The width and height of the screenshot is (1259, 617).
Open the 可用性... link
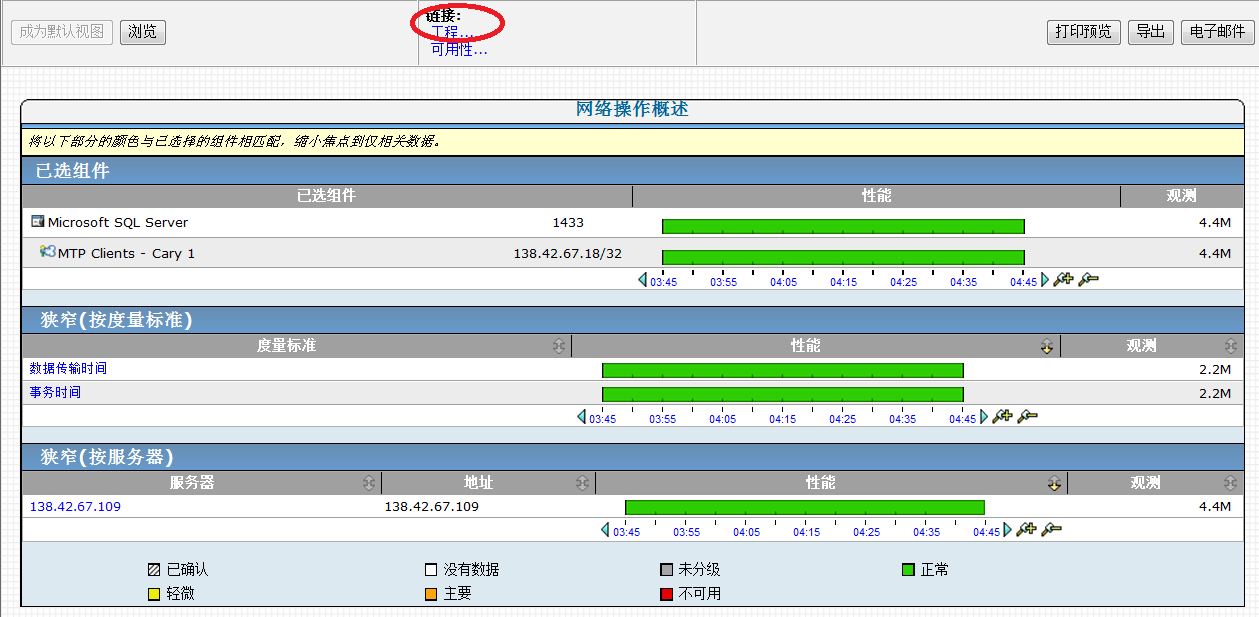(x=459, y=49)
